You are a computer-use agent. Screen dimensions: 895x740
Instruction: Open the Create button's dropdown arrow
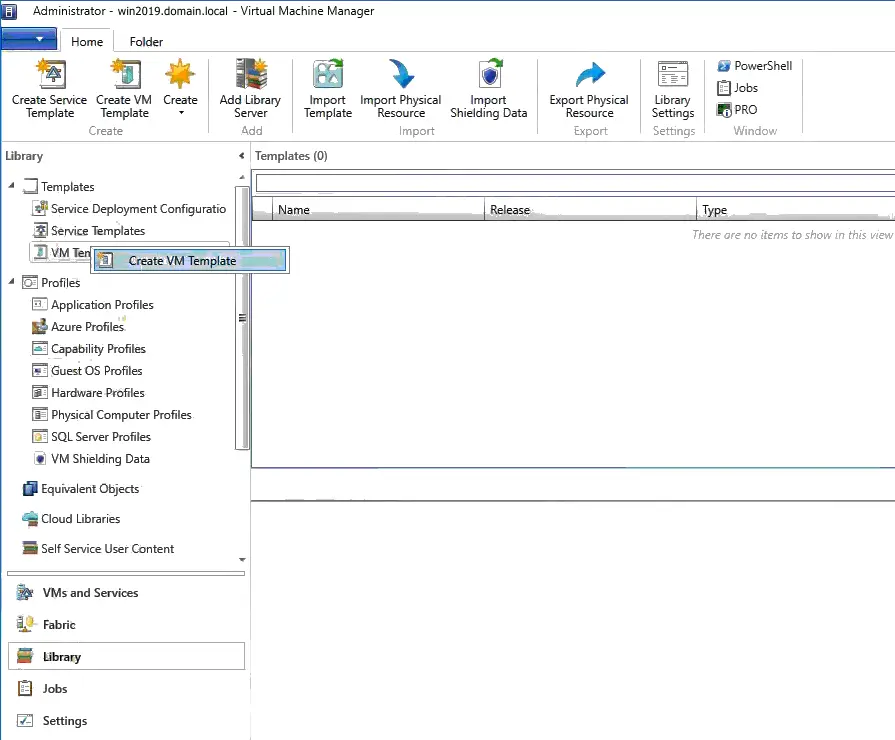pyautogui.click(x=181, y=113)
